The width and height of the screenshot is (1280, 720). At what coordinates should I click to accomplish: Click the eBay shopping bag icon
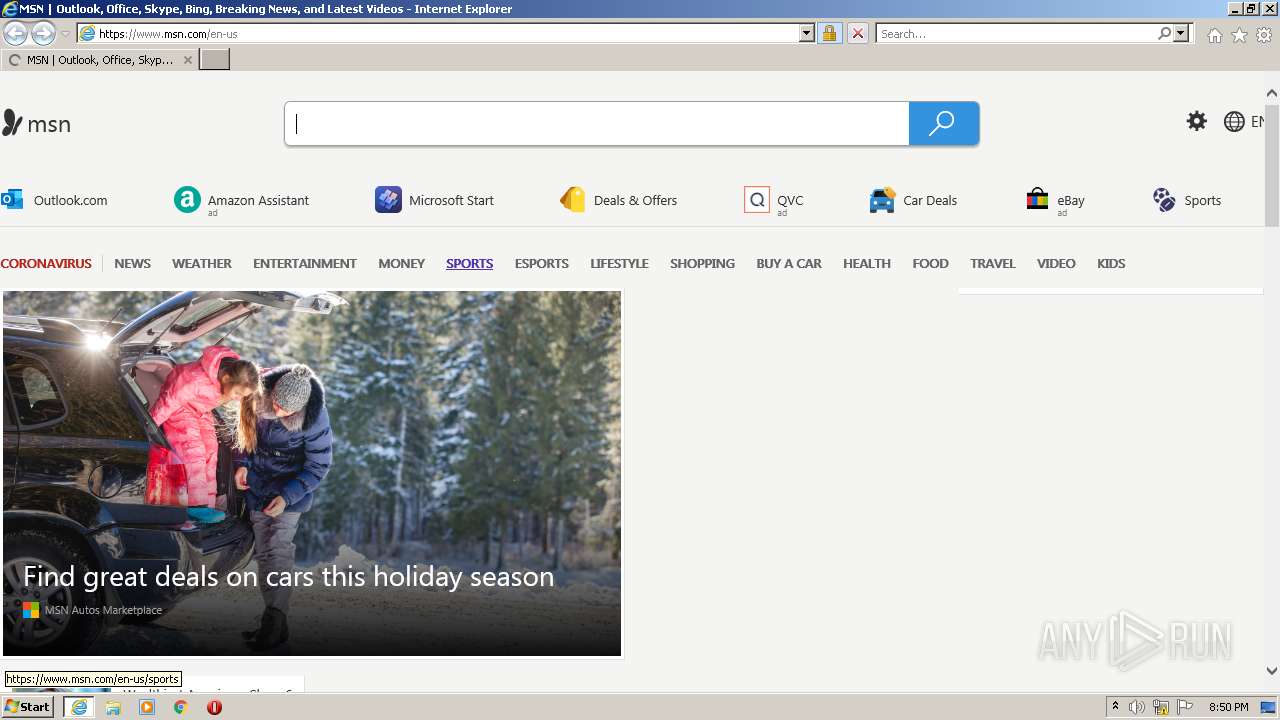(1037, 200)
